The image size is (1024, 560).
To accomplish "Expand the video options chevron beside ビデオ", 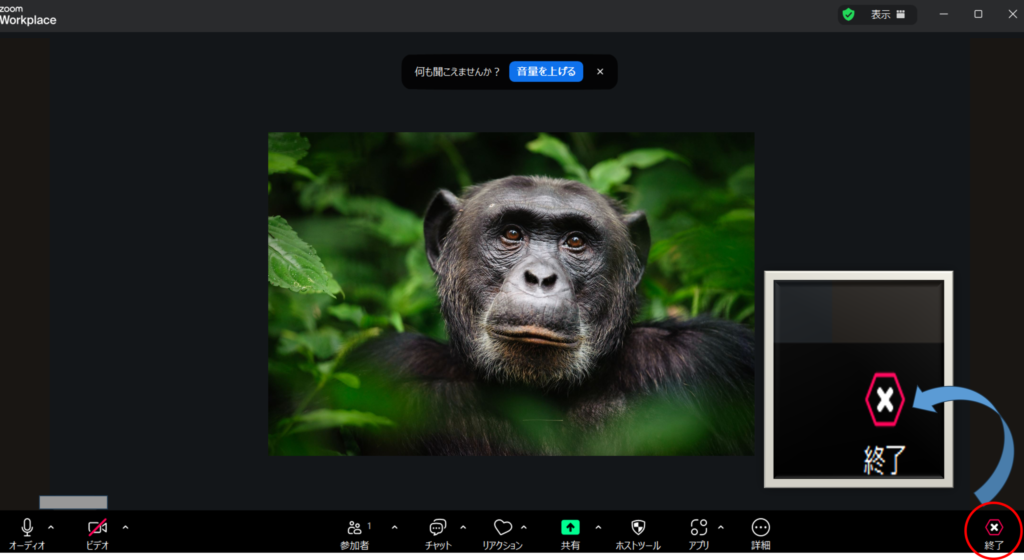I will [x=125, y=527].
